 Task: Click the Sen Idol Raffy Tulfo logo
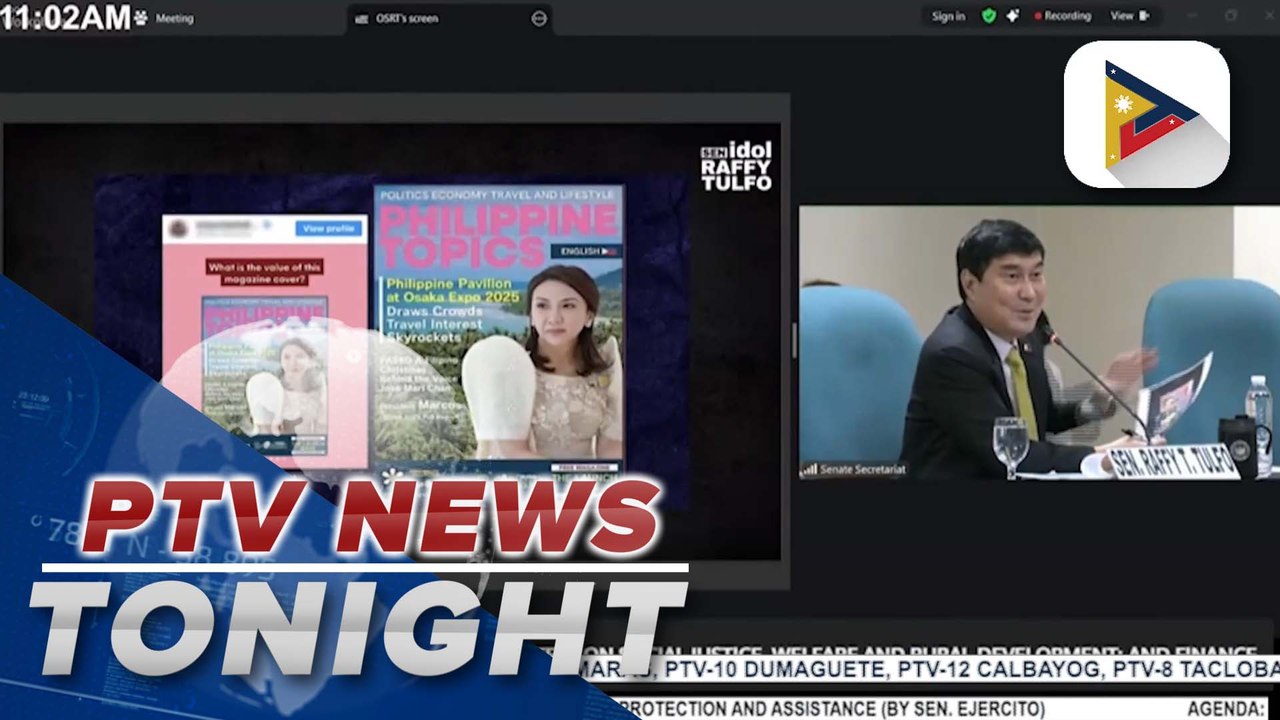(x=736, y=166)
